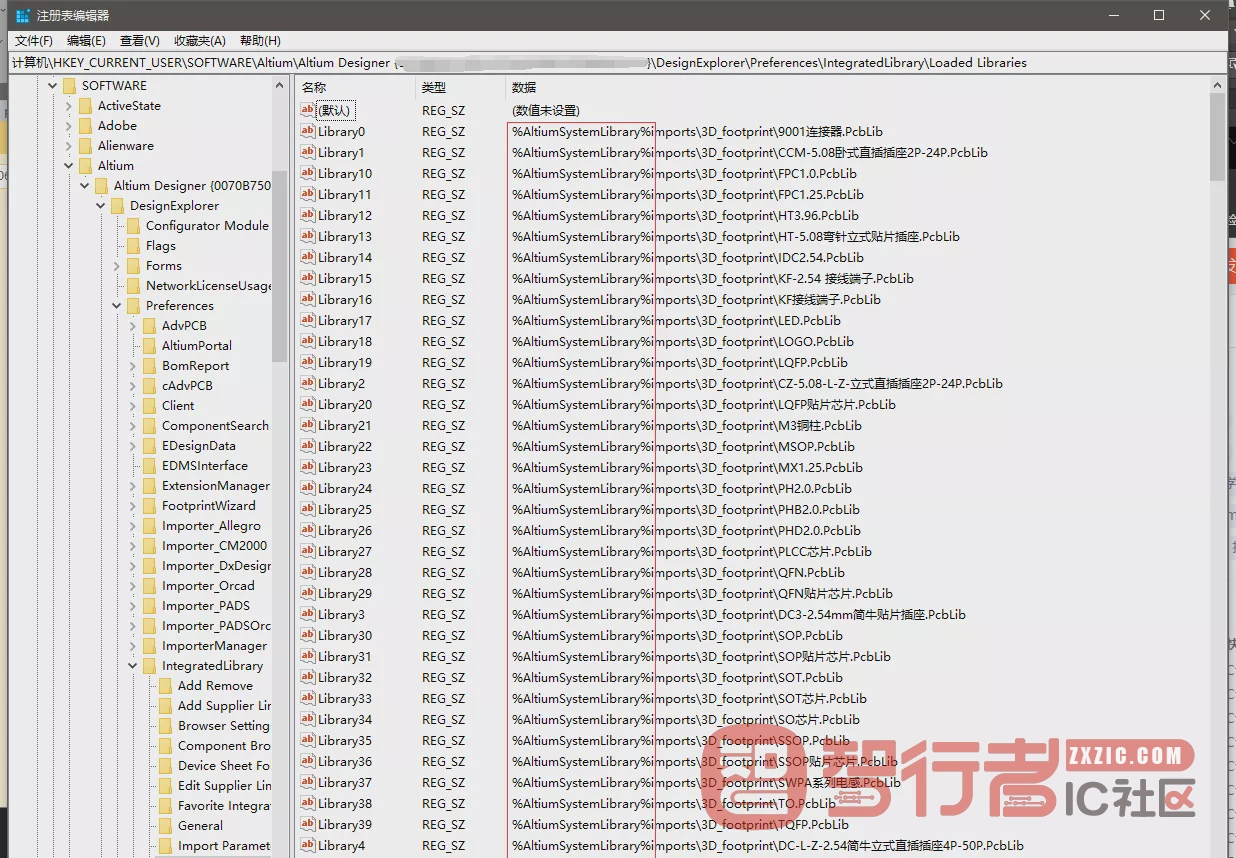Screen dimensions: 1236x858
Task: Select the Library19 value name
Action: [345, 362]
